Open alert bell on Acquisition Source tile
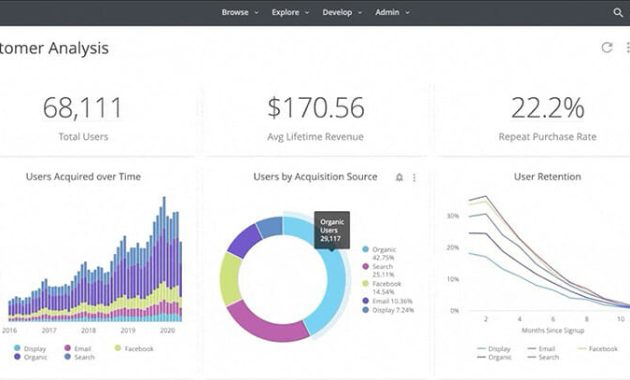 tap(399, 177)
